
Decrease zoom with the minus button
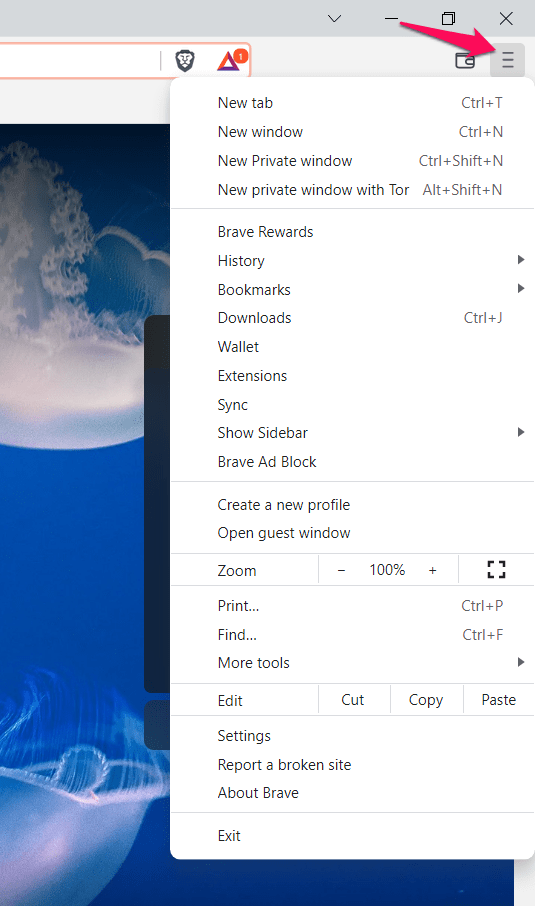(x=341, y=570)
